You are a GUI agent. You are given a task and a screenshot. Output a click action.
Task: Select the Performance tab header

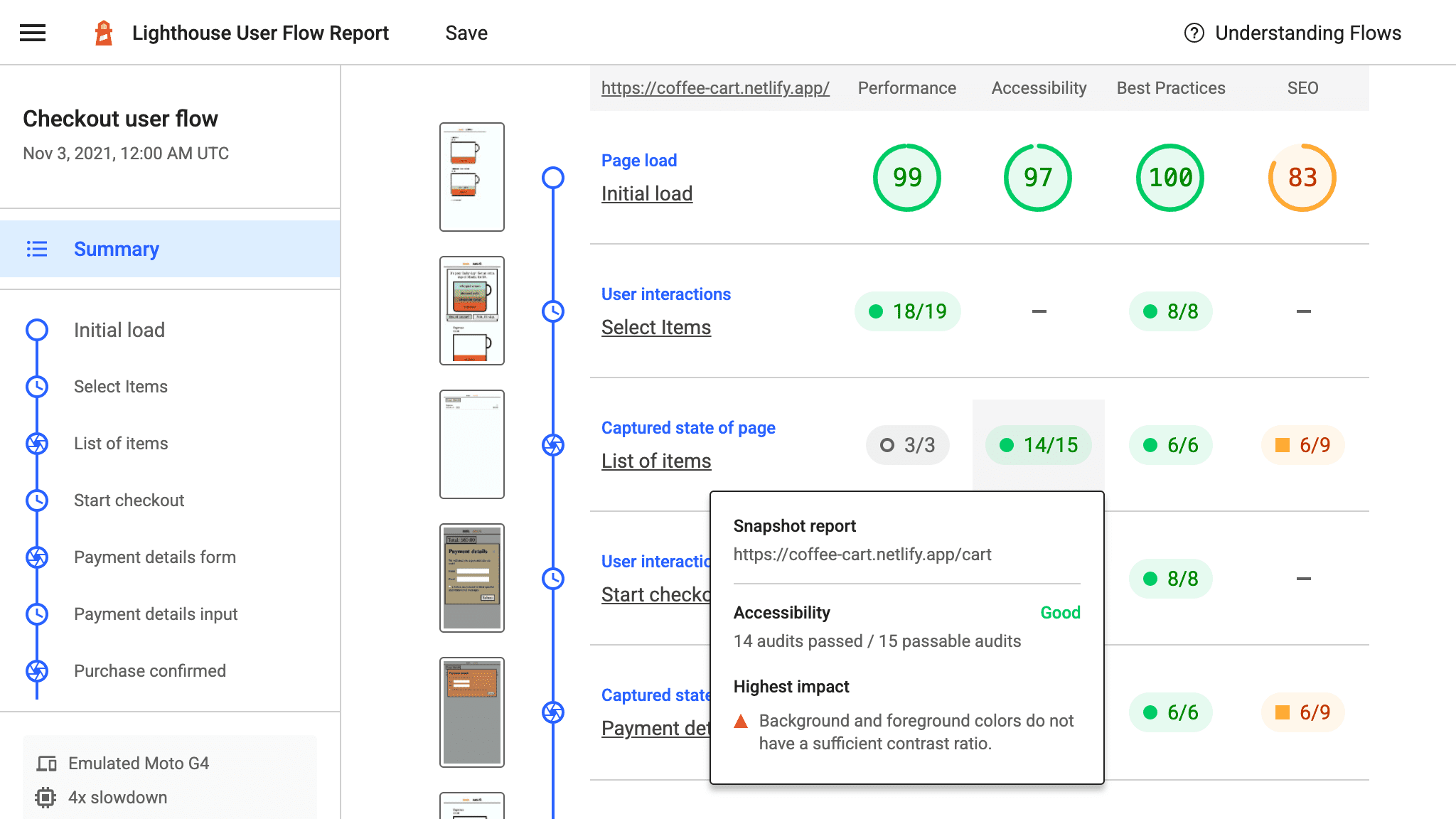tap(906, 88)
